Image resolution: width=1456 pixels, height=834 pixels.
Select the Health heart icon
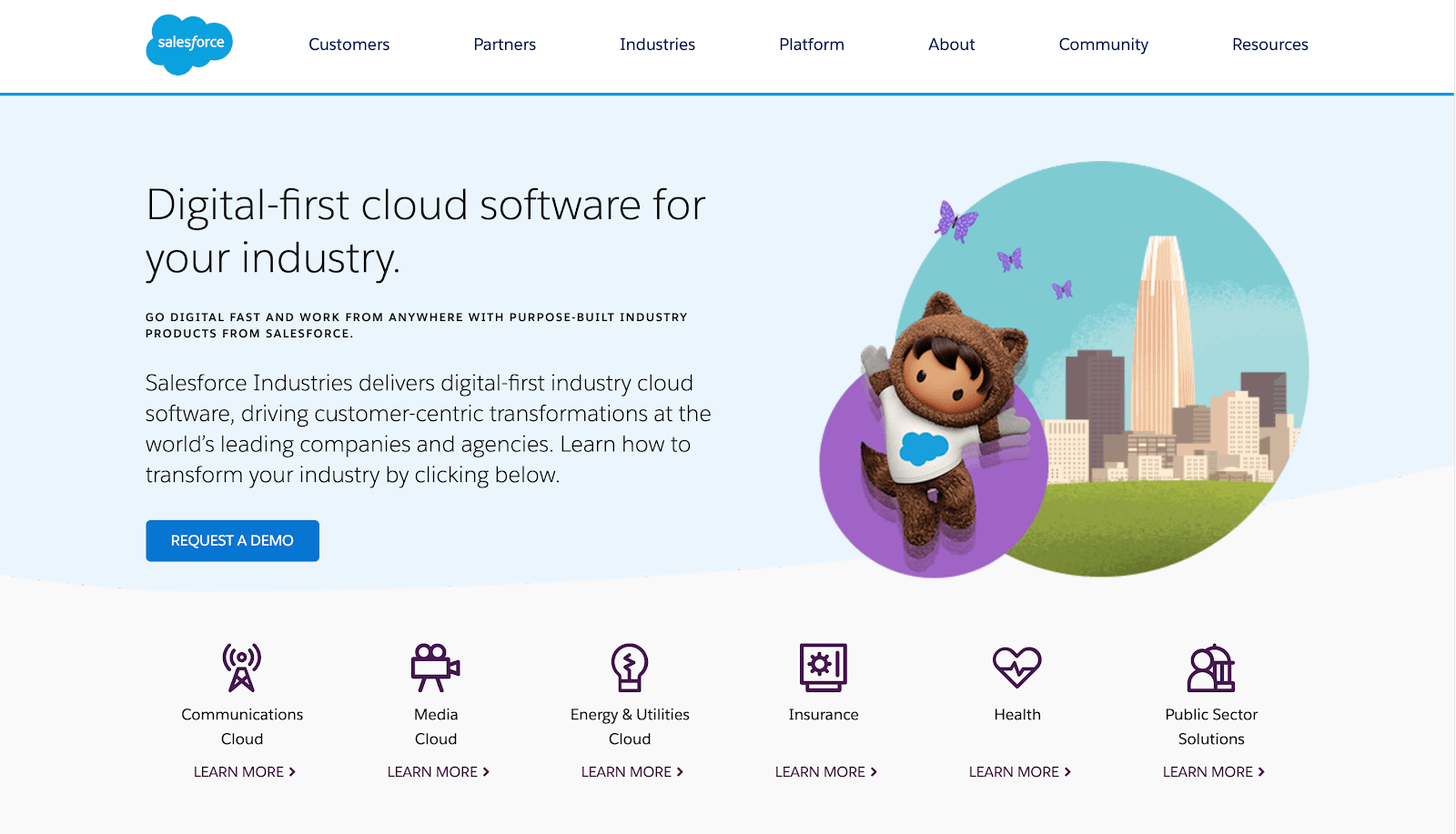[x=1017, y=668]
